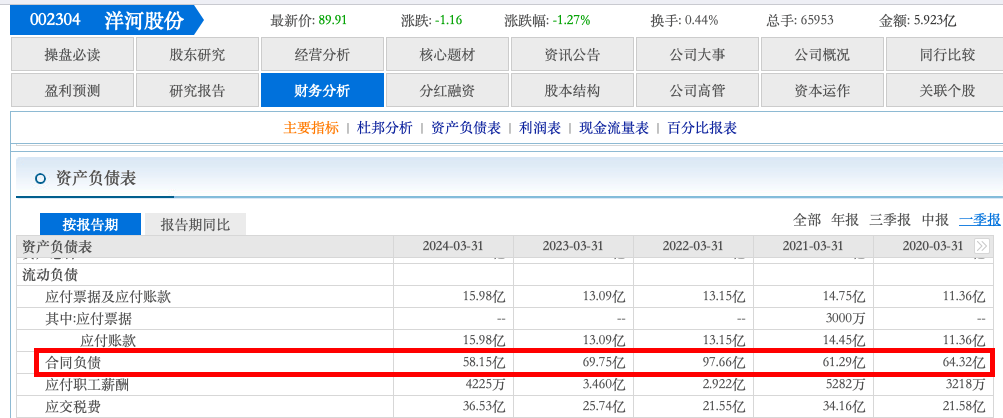This screenshot has width=1003, height=418.
Task: Filter reports by 全部
Action: (807, 220)
